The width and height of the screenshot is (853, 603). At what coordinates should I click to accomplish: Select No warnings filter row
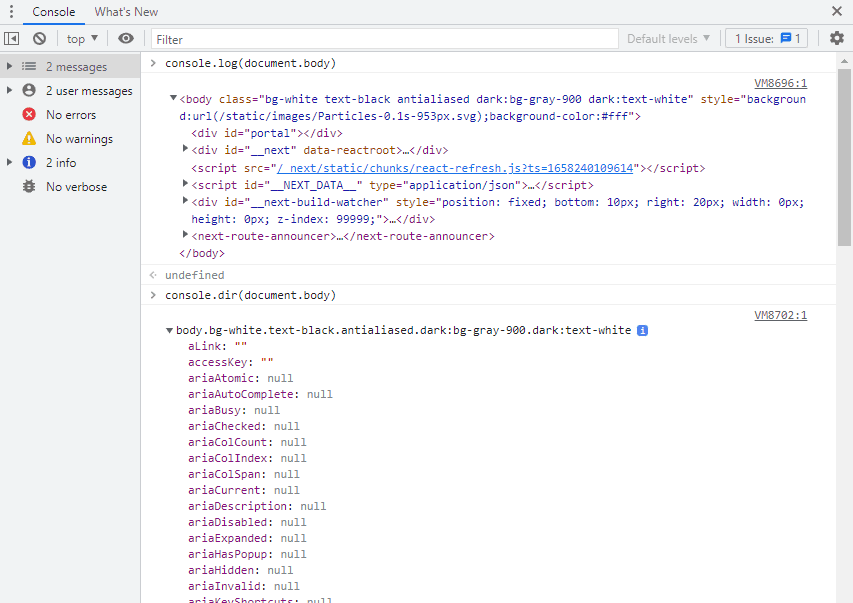pos(70,138)
